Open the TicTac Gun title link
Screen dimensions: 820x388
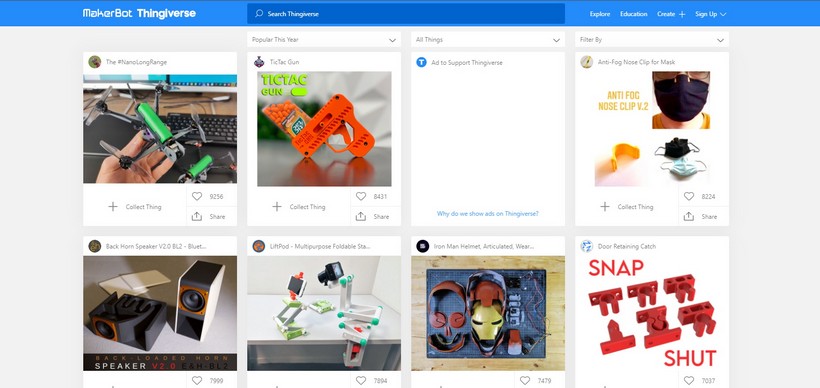(x=284, y=62)
